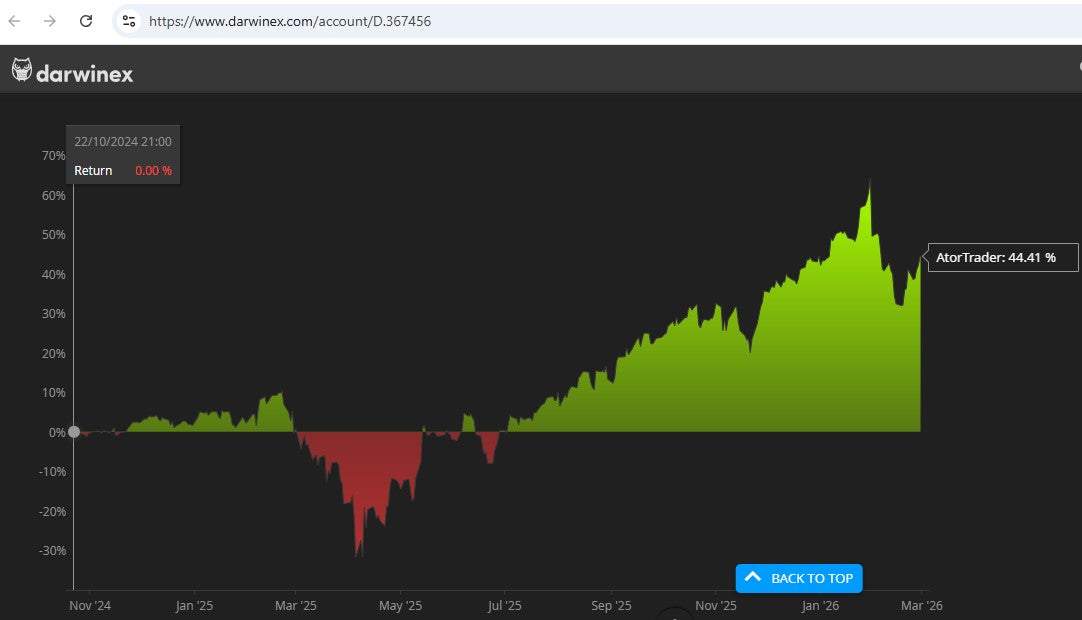
Task: Open site information icon in address bar
Action: tap(128, 21)
